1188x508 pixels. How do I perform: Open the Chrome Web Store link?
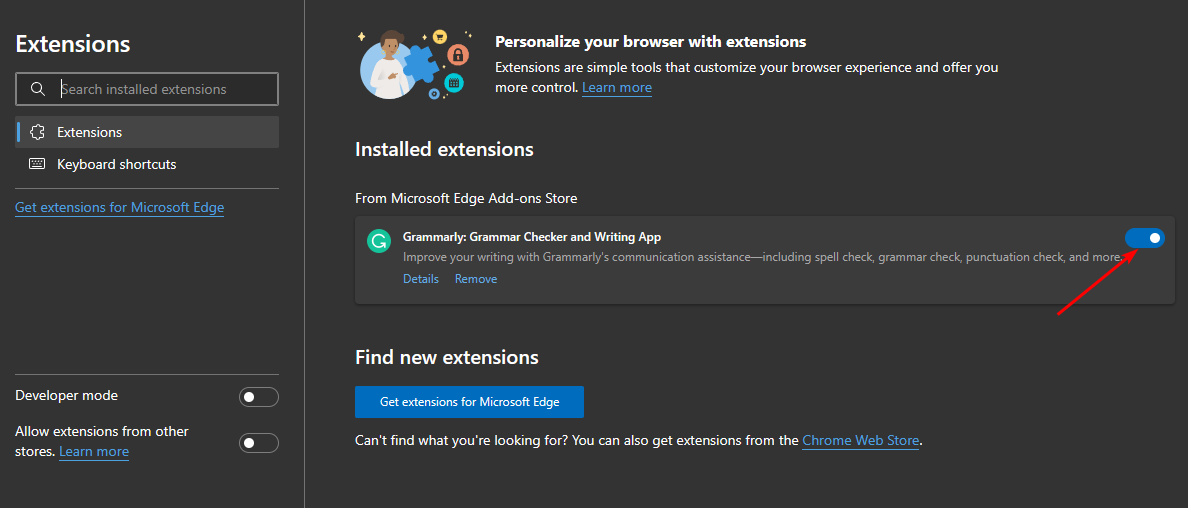[860, 440]
